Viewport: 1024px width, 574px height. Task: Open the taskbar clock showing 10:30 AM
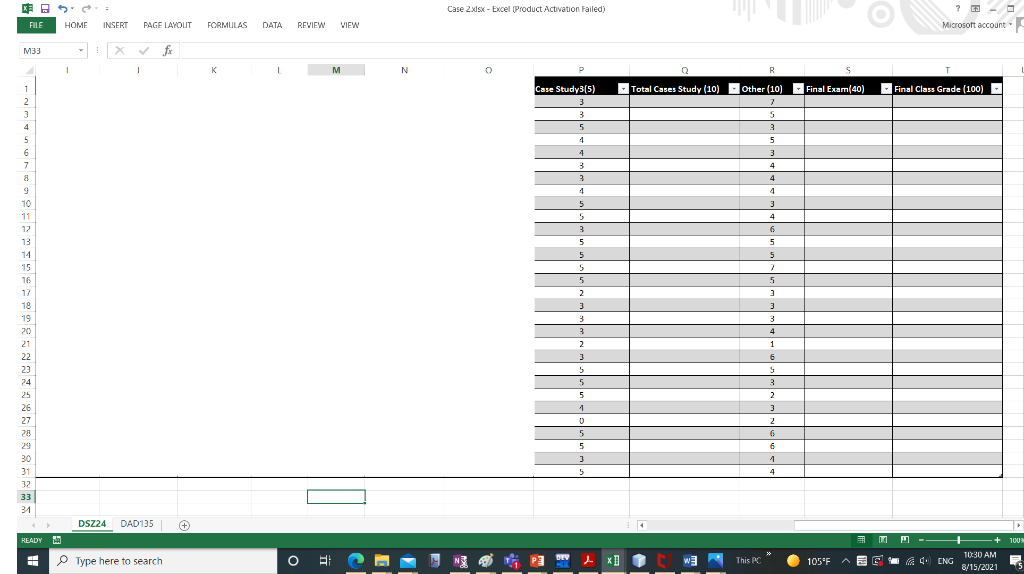pyautogui.click(x=979, y=560)
